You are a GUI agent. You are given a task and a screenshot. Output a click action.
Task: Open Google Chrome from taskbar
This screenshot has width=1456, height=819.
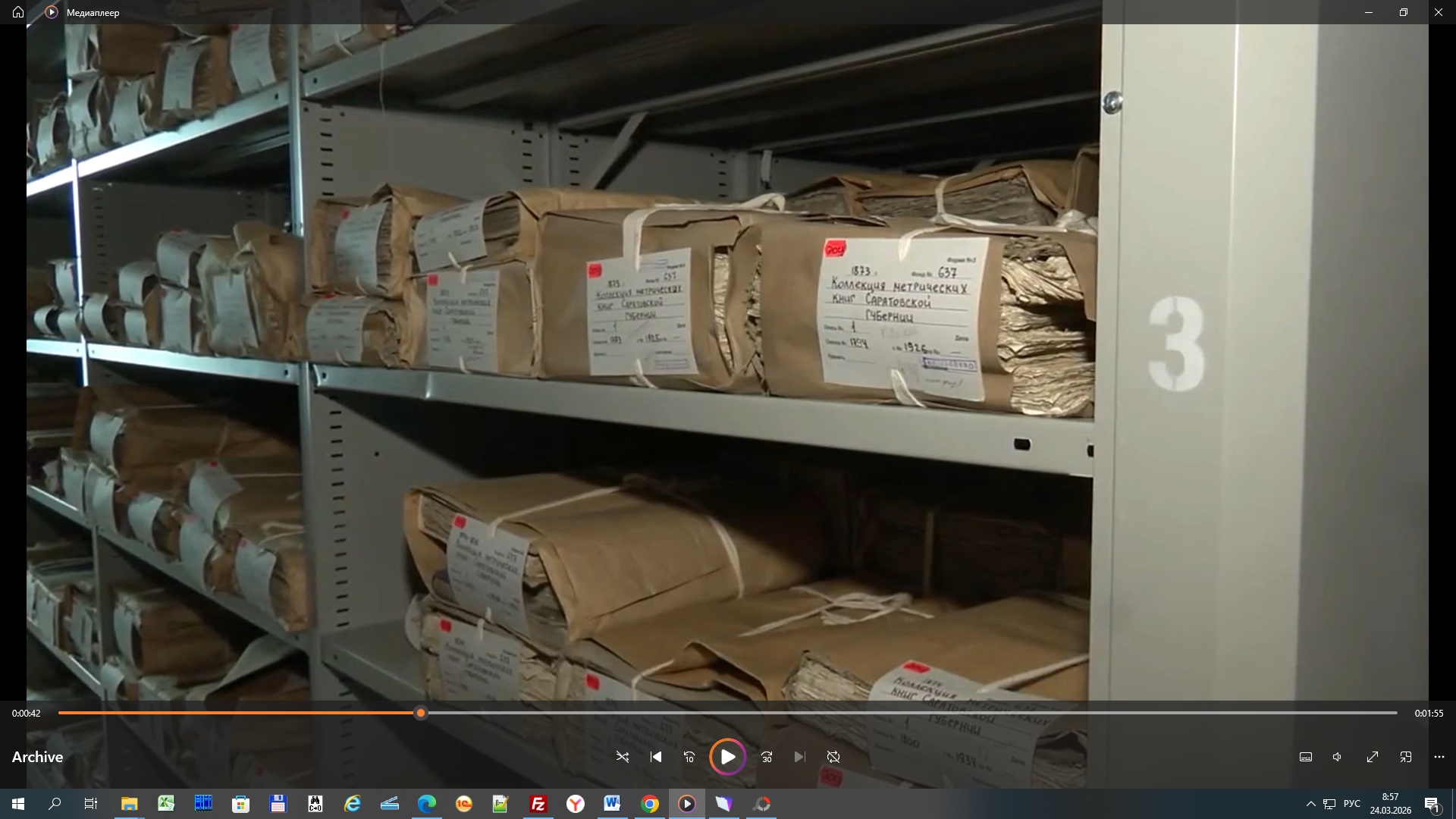650,804
